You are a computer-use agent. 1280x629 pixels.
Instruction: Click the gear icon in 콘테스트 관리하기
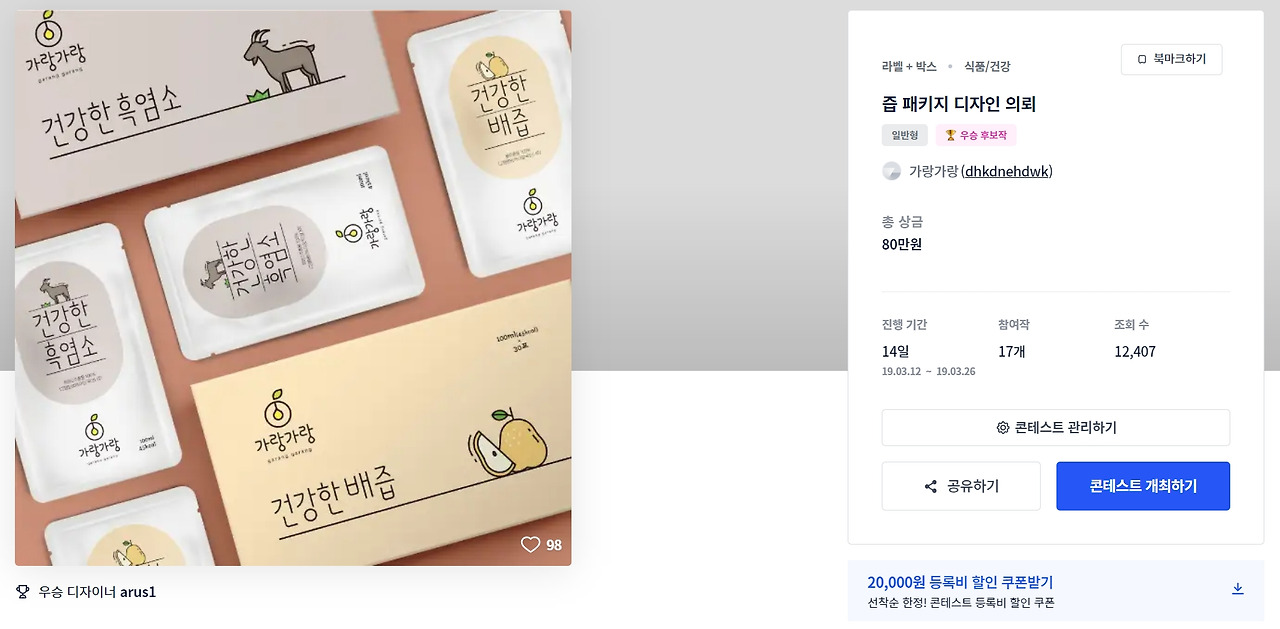pos(1002,428)
